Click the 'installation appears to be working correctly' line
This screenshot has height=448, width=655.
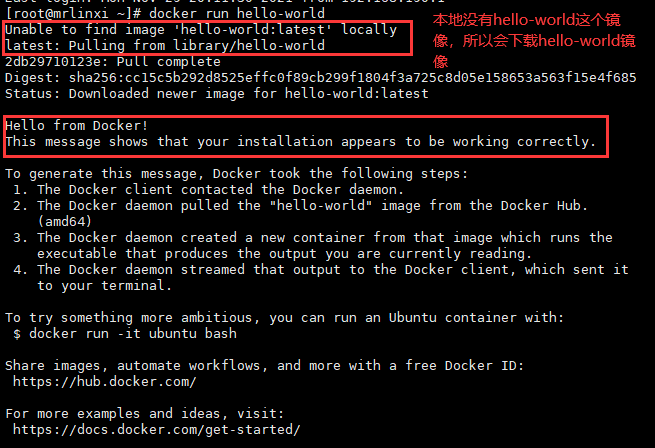tap(300, 141)
